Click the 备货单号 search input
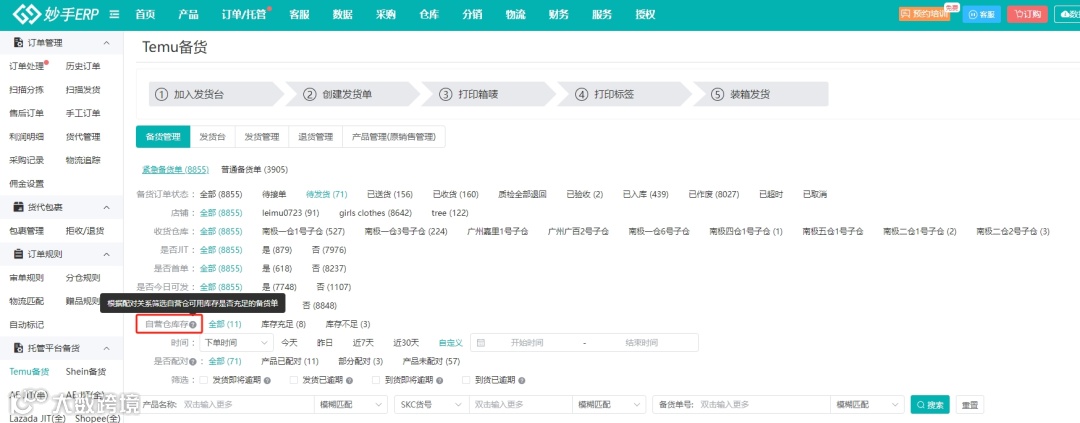The image size is (1080, 423). tap(763, 404)
